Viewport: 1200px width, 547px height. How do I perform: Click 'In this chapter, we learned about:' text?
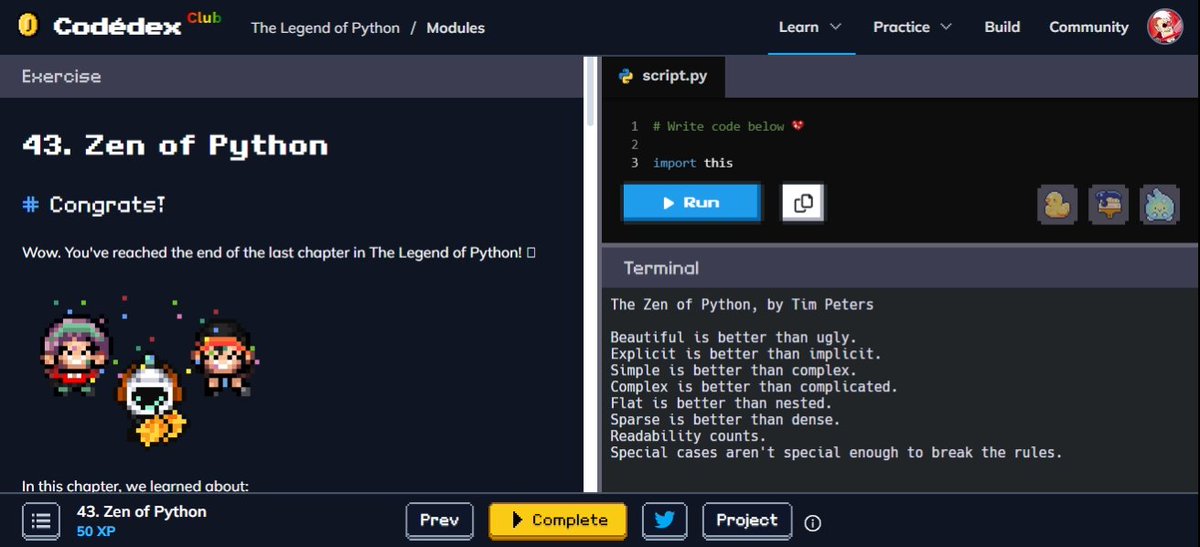coord(135,486)
